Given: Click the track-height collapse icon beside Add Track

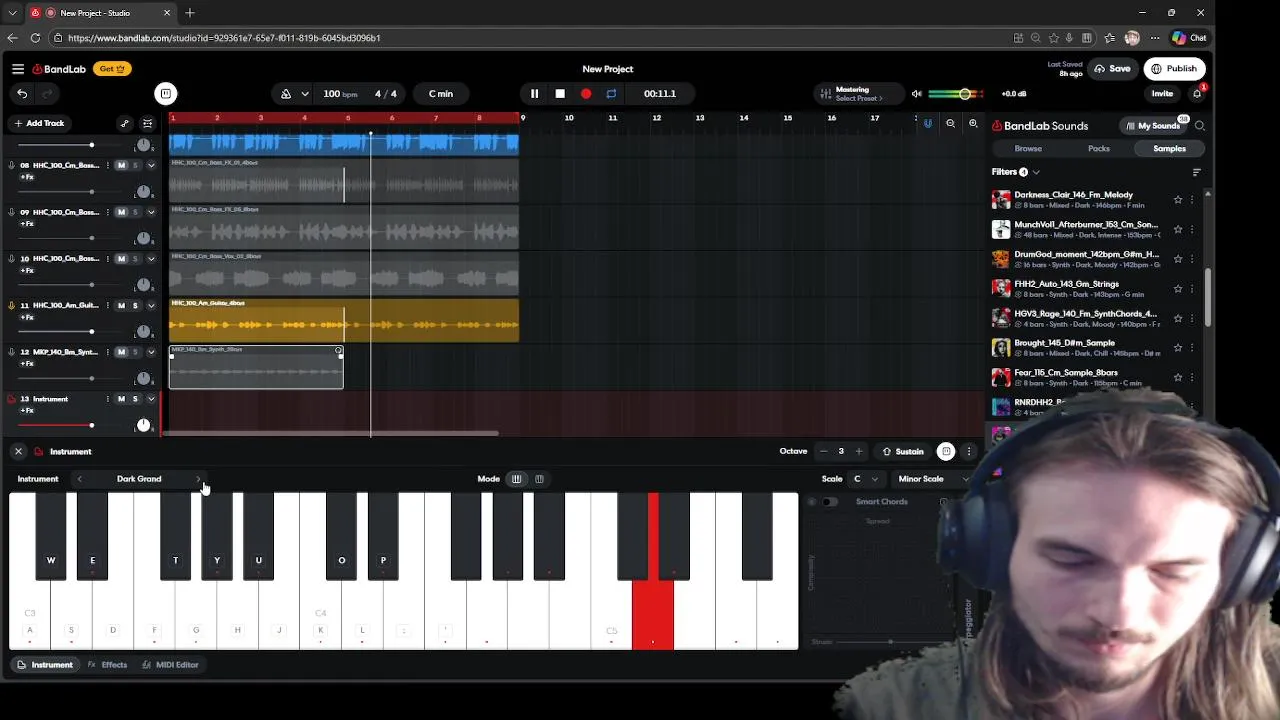Looking at the screenshot, I should [x=147, y=124].
